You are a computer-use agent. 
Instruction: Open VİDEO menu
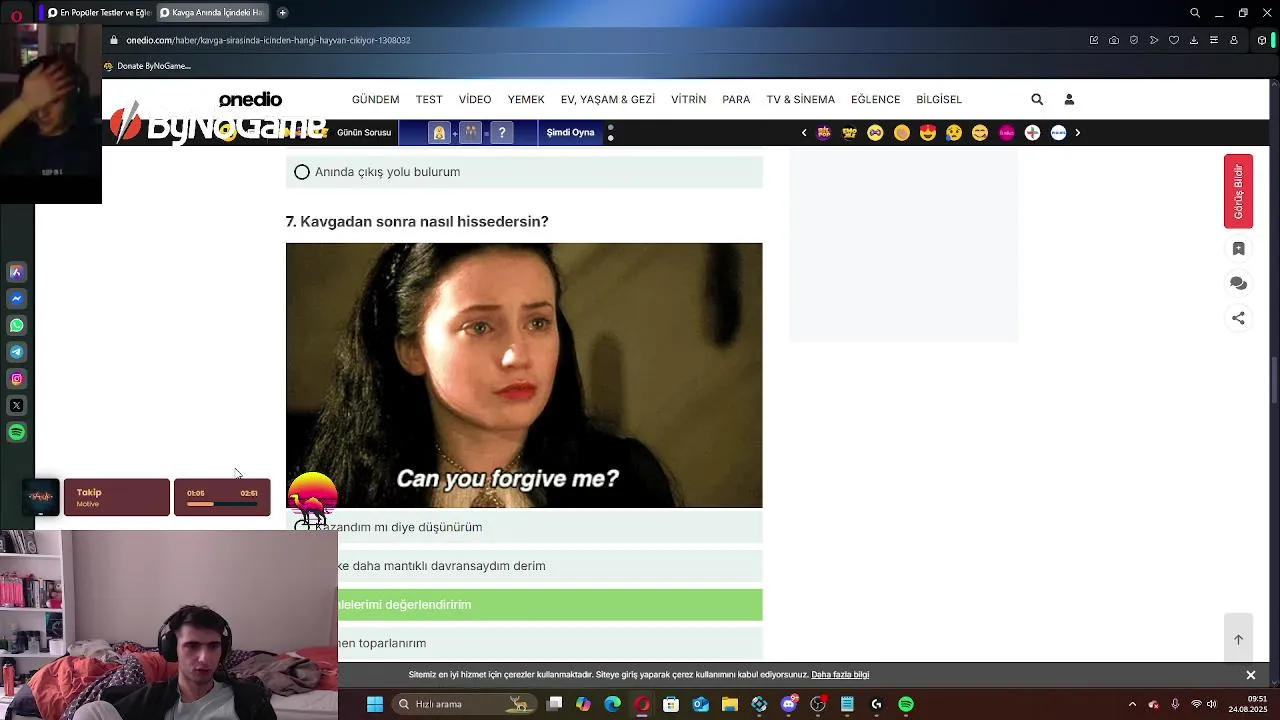pos(475,99)
